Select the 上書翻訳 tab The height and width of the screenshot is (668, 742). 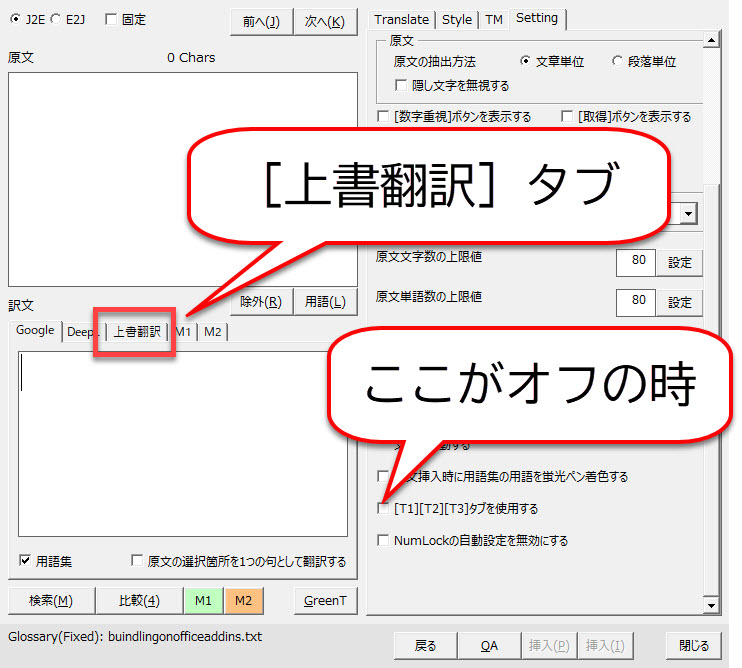[136, 332]
